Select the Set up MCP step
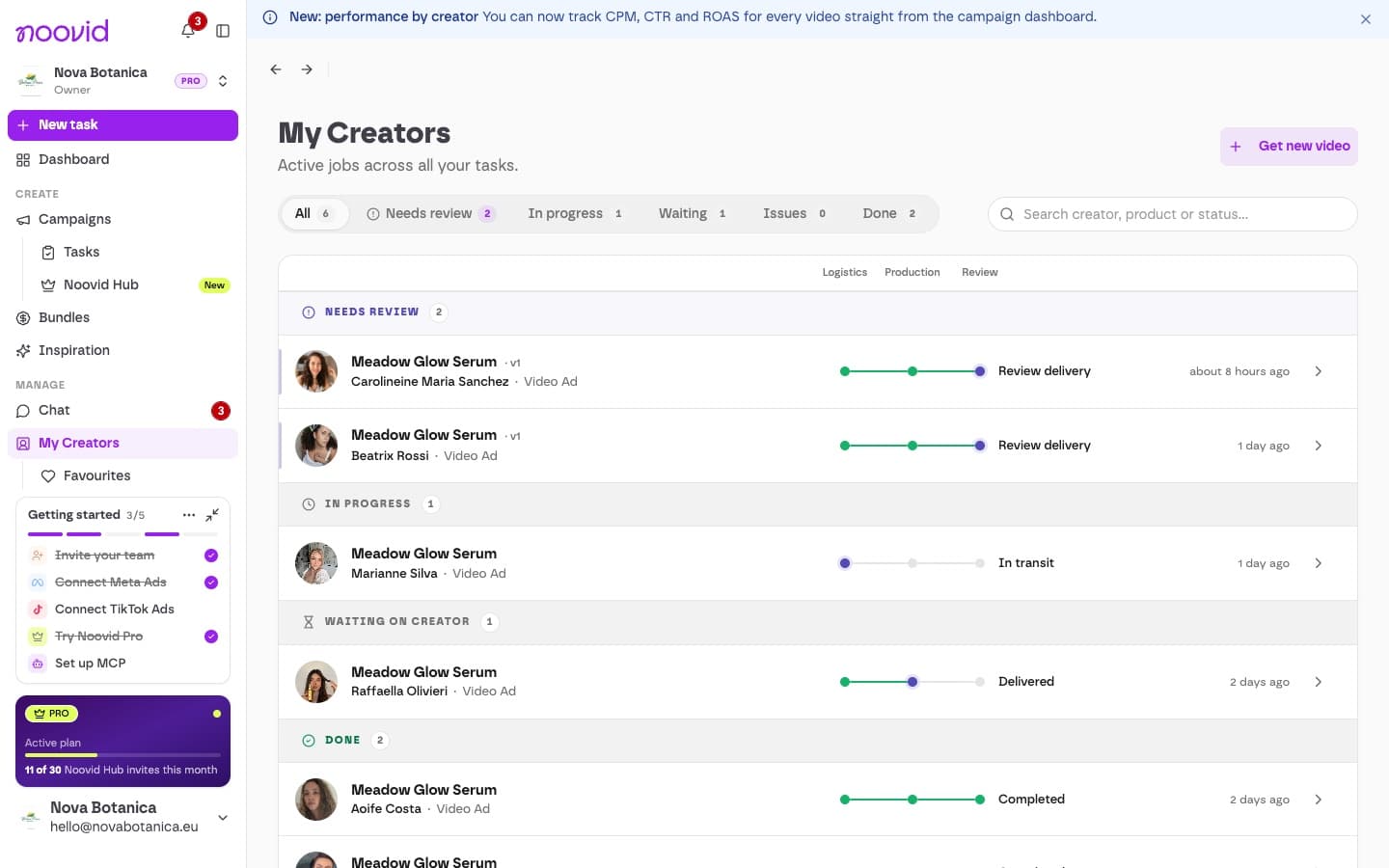This screenshot has height=868, width=1389. (123, 664)
